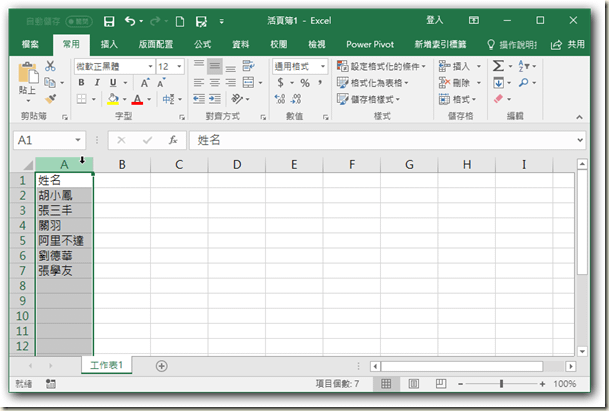Click the Save icon in quick access toolbar
The height and width of the screenshot is (411, 609).
(109, 21)
